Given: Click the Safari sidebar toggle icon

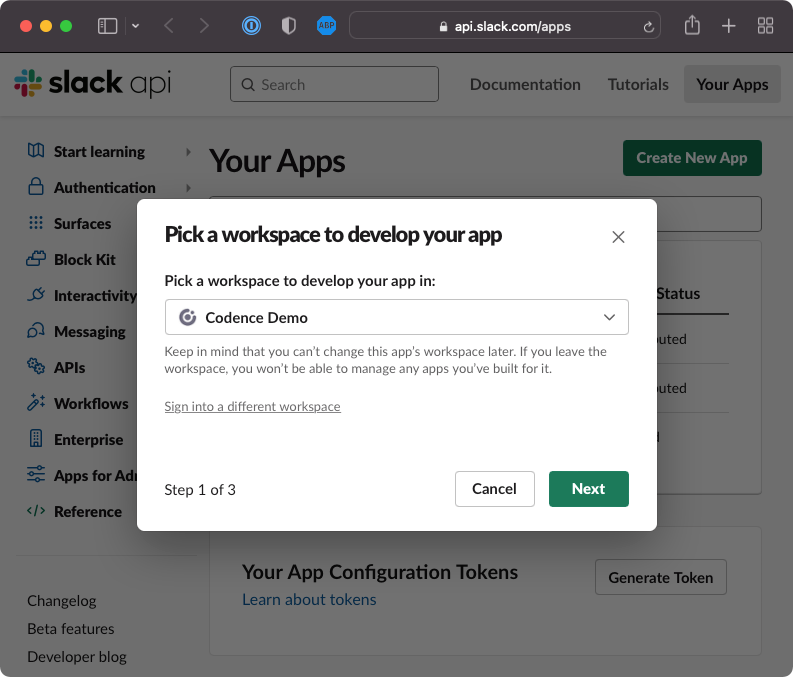Looking at the screenshot, I should (x=107, y=26).
